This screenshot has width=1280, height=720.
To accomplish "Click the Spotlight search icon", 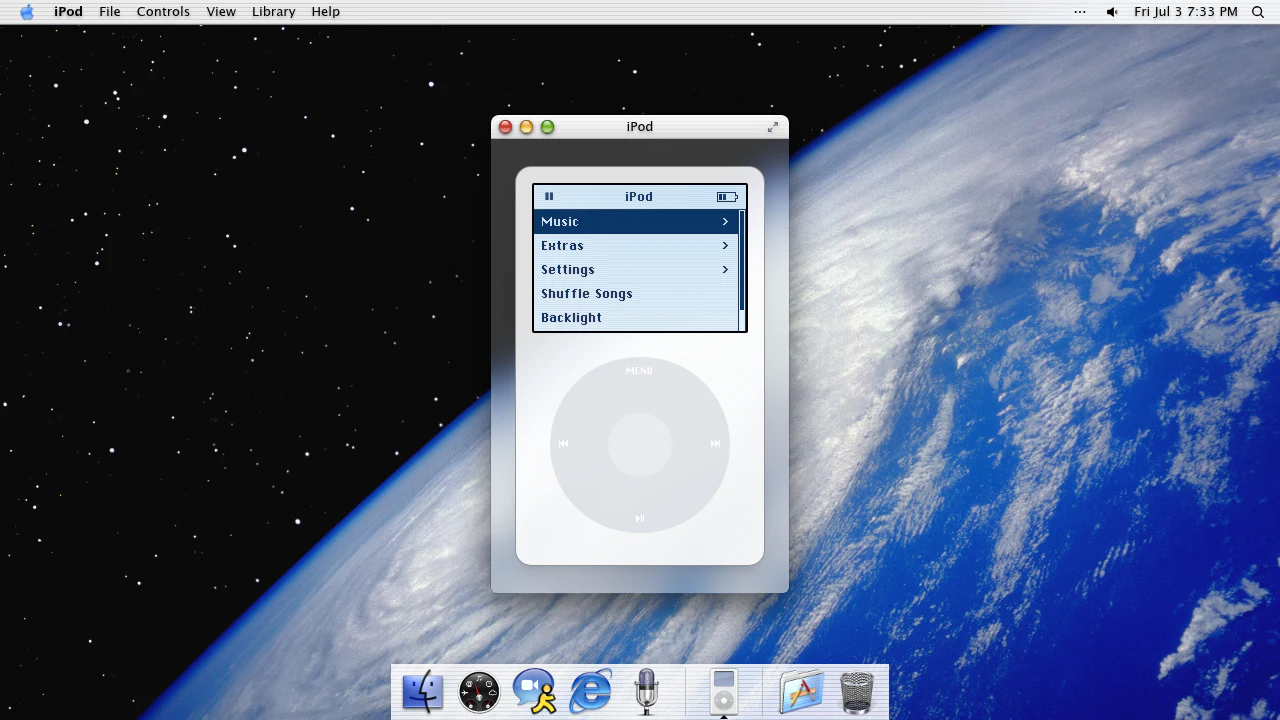I will (1258, 12).
